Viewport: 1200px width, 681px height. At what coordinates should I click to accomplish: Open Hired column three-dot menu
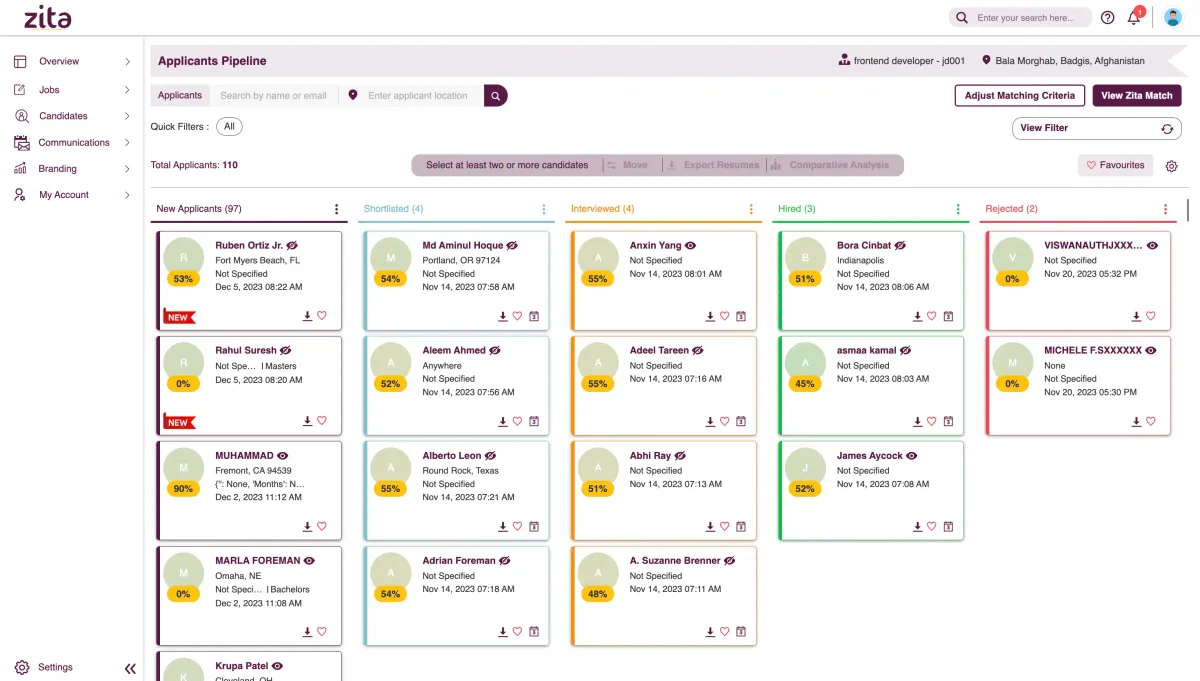click(958, 209)
